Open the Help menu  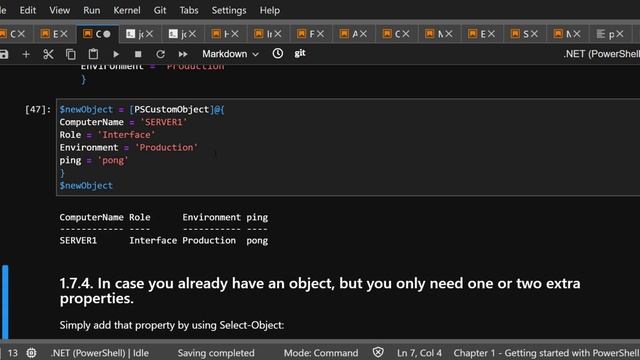click(270, 10)
